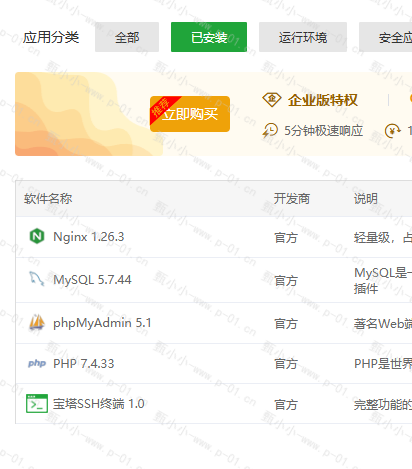Click the 应用分类 label
This screenshot has width=412, height=469.
click(51, 37)
